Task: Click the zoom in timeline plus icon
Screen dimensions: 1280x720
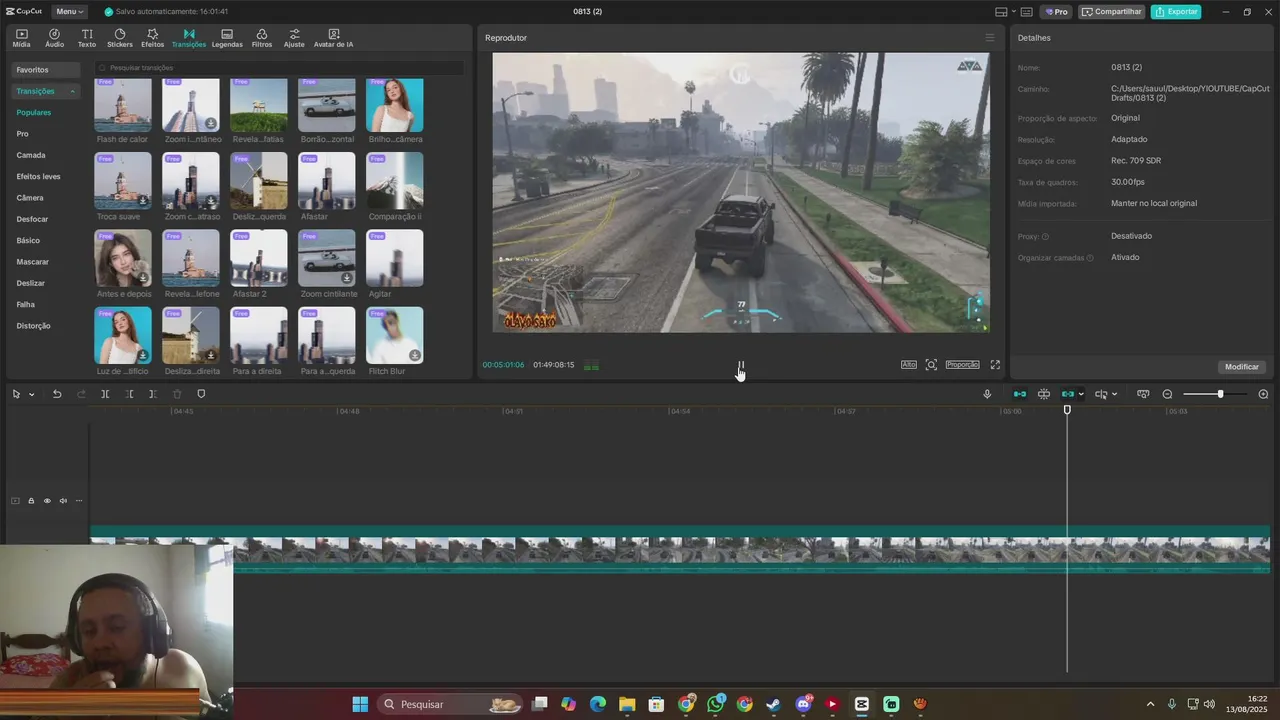Action: tap(1263, 394)
